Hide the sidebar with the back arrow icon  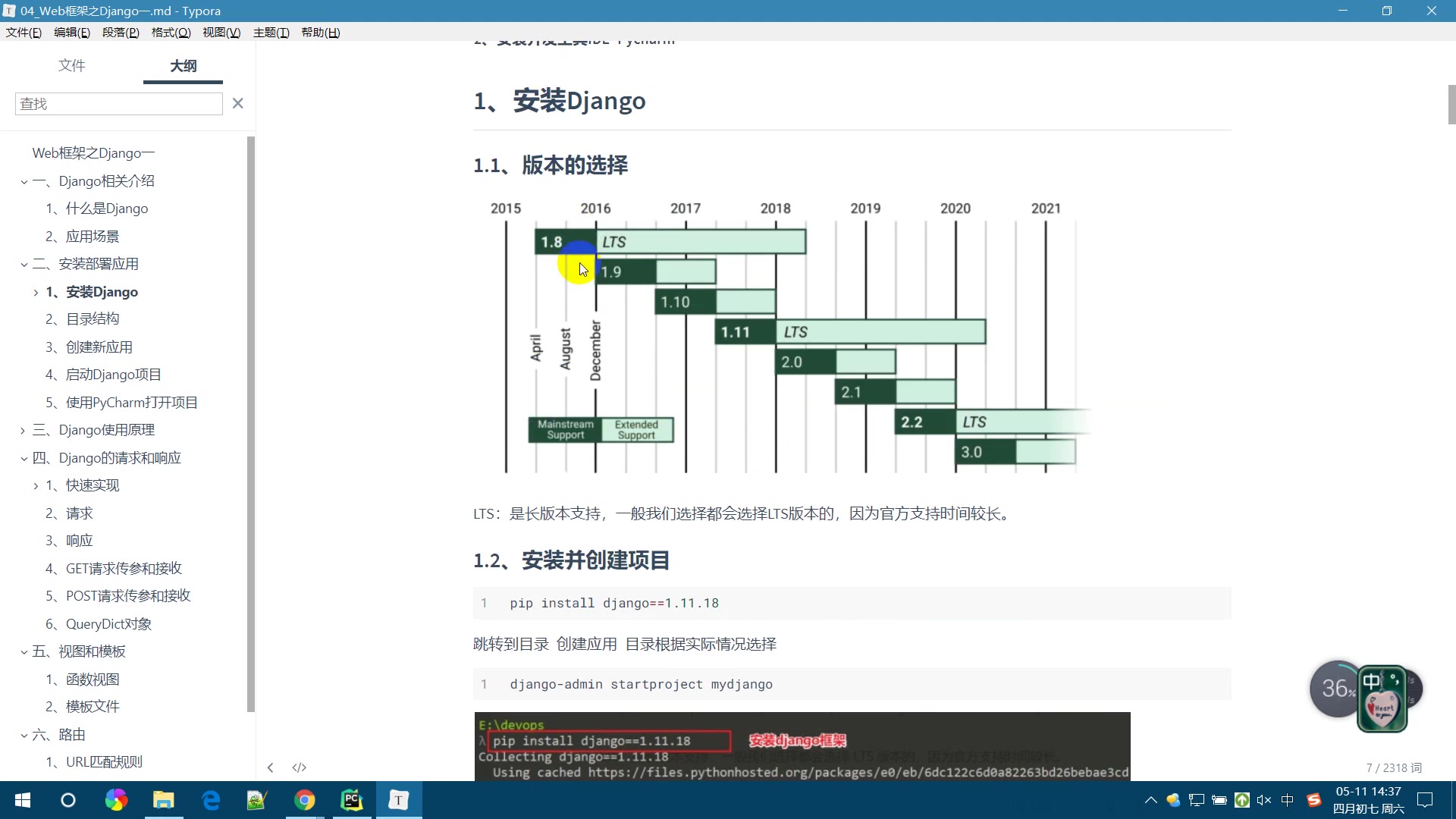[271, 767]
